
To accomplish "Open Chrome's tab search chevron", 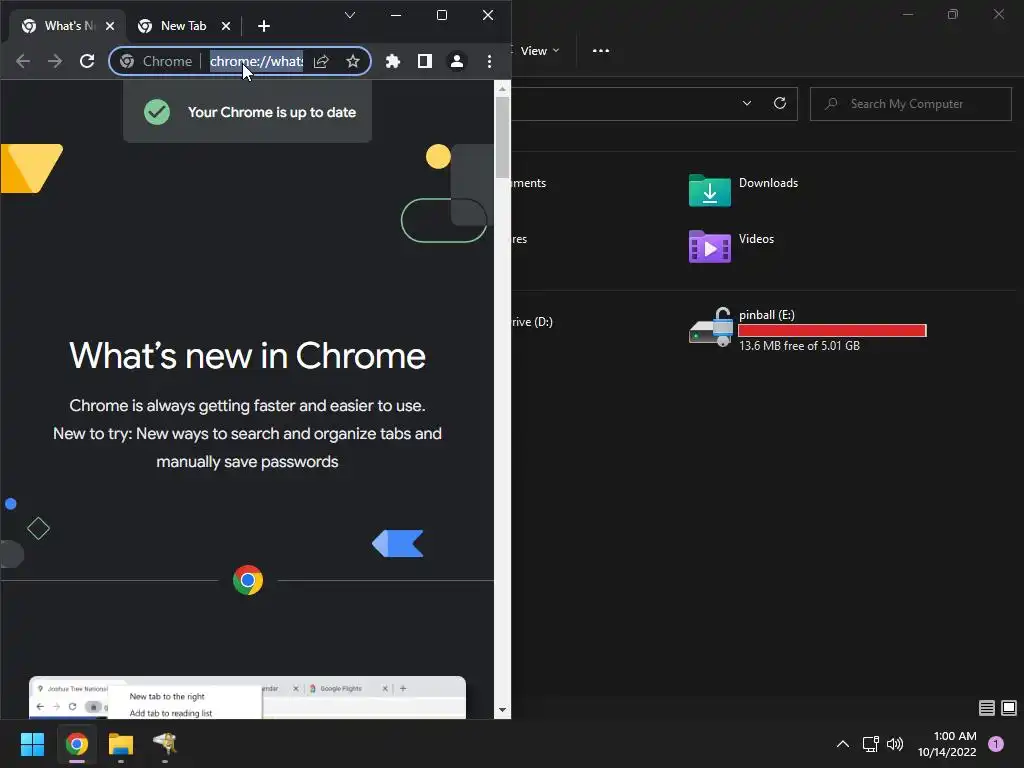I will (x=350, y=15).
